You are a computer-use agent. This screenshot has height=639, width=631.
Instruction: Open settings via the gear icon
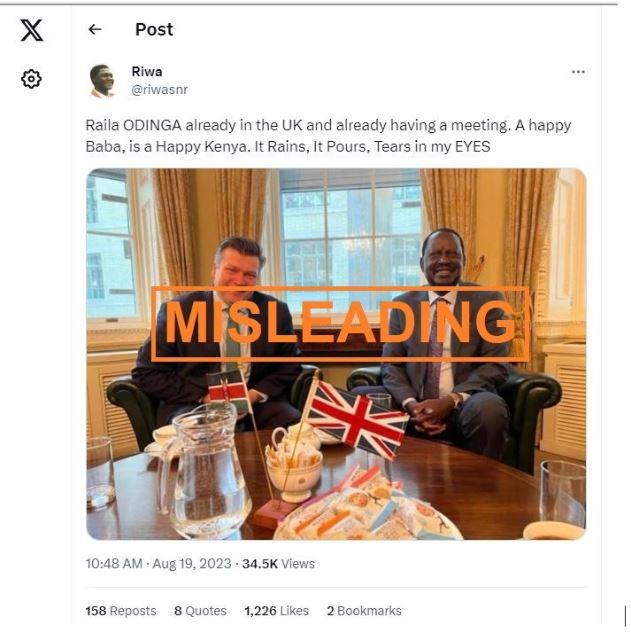tap(31, 79)
